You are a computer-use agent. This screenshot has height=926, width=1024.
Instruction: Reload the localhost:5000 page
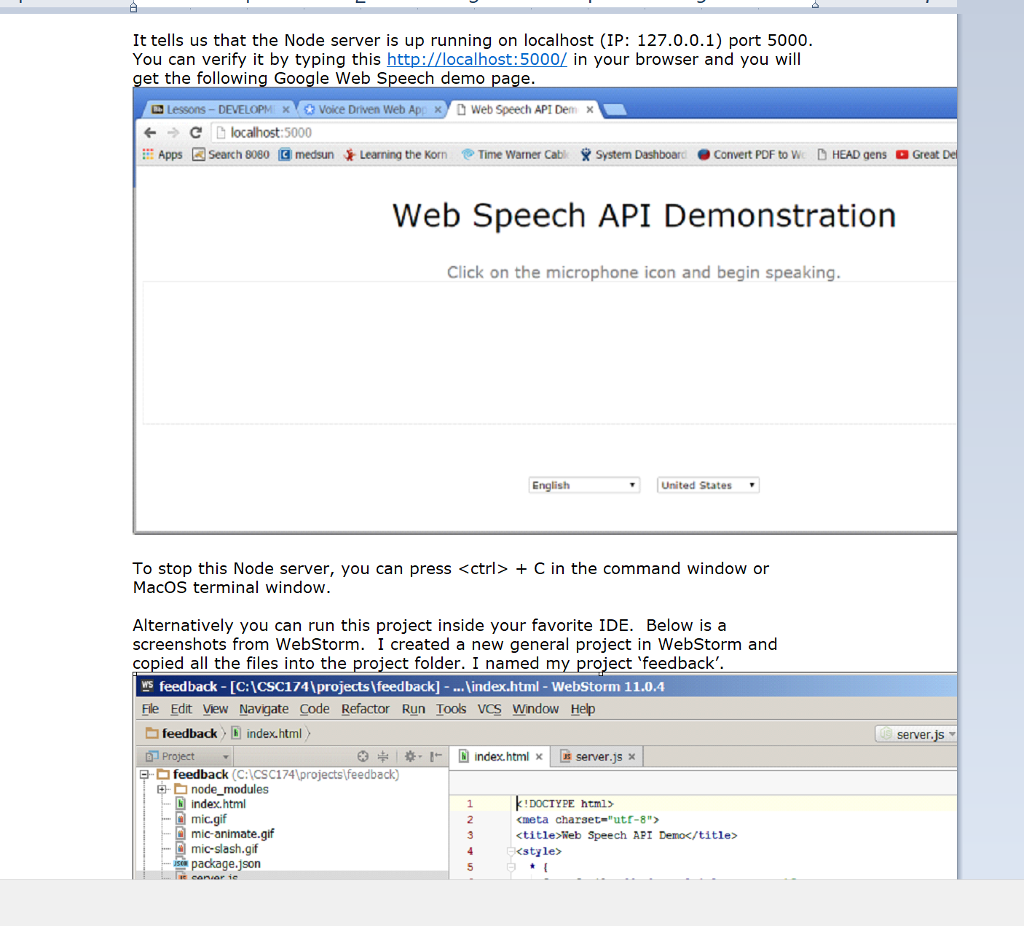point(196,133)
